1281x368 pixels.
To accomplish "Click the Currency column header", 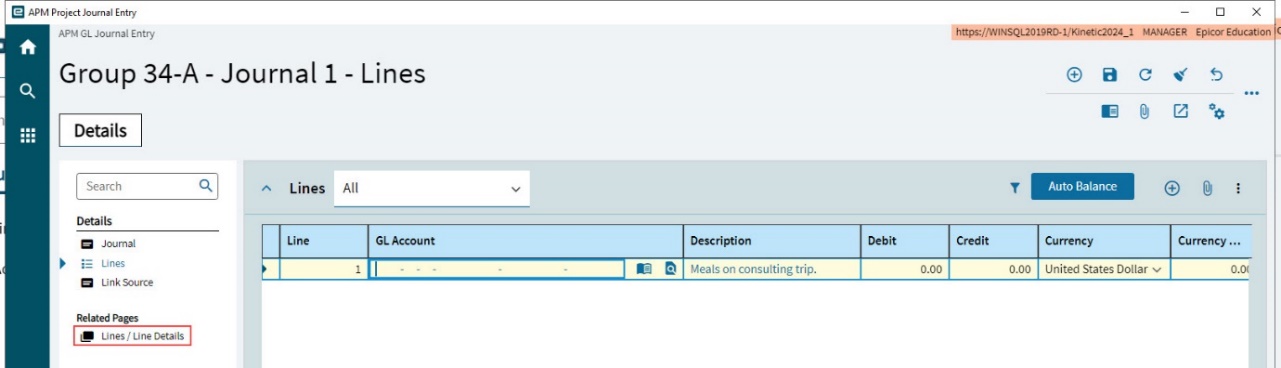I will point(1104,241).
